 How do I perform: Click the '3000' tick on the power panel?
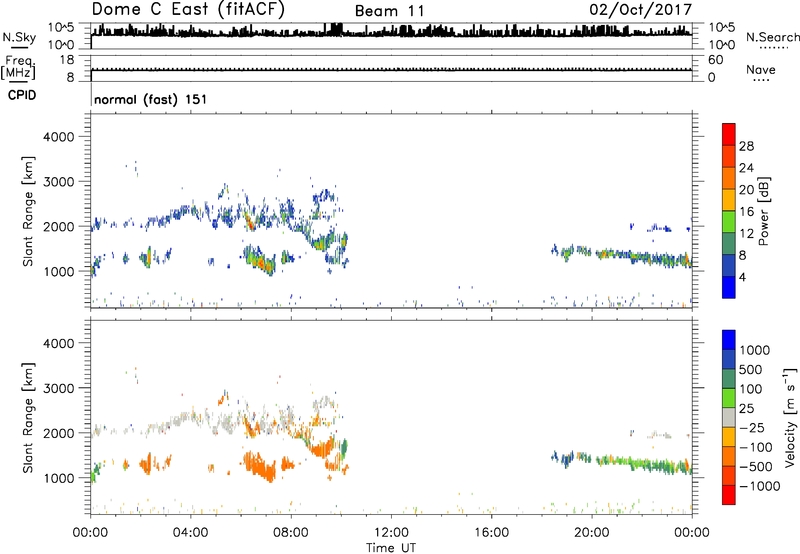(58, 182)
